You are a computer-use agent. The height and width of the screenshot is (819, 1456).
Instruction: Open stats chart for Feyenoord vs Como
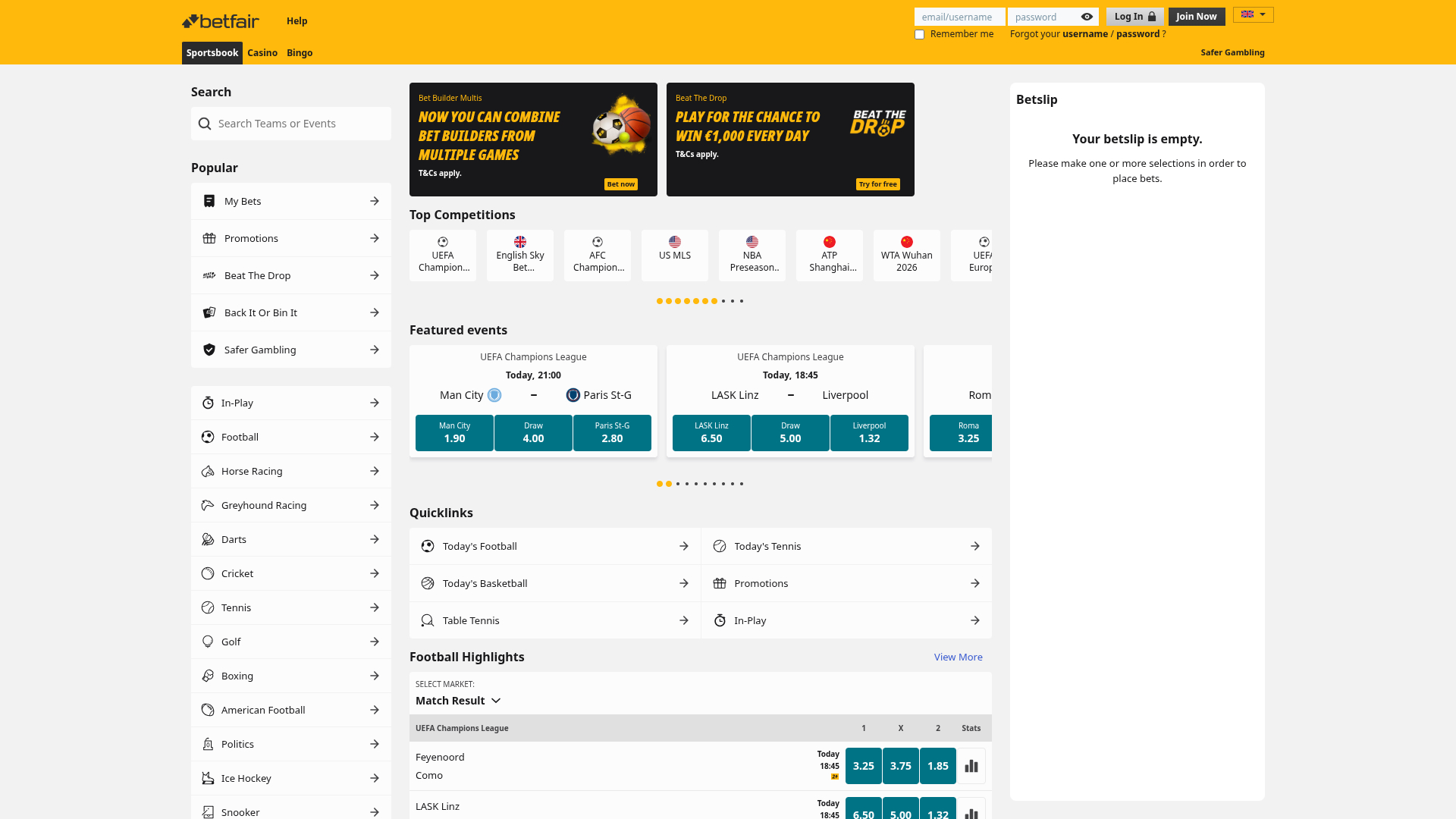[971, 766]
